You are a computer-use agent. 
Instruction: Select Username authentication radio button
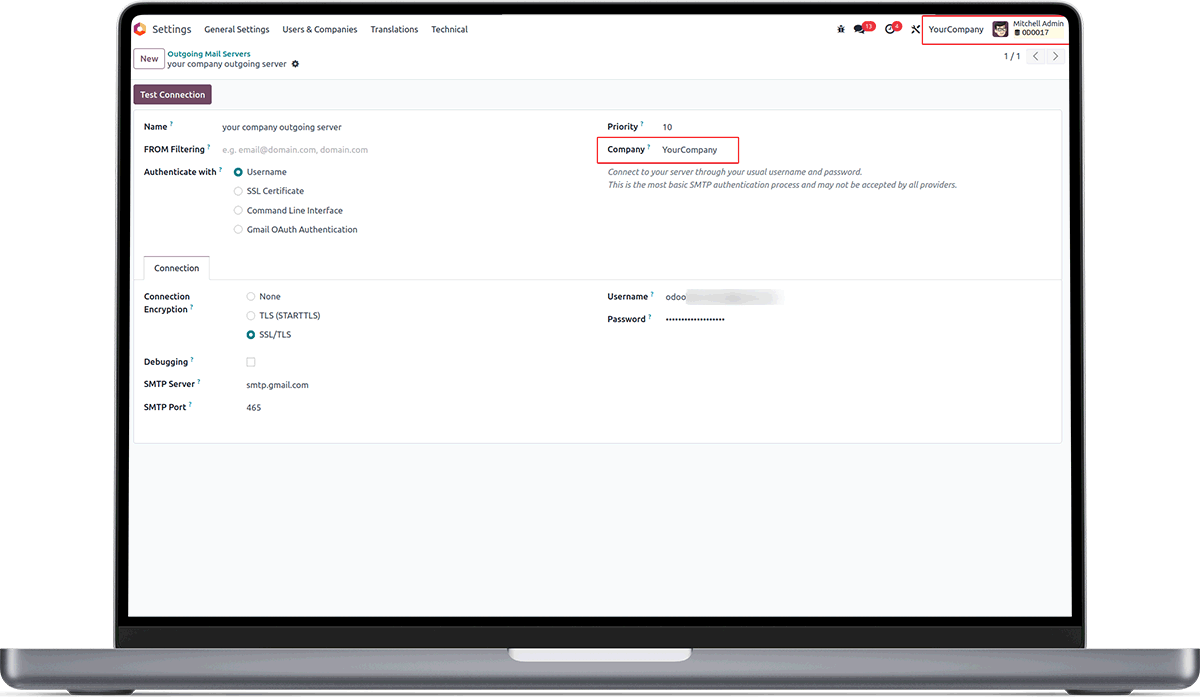(238, 172)
